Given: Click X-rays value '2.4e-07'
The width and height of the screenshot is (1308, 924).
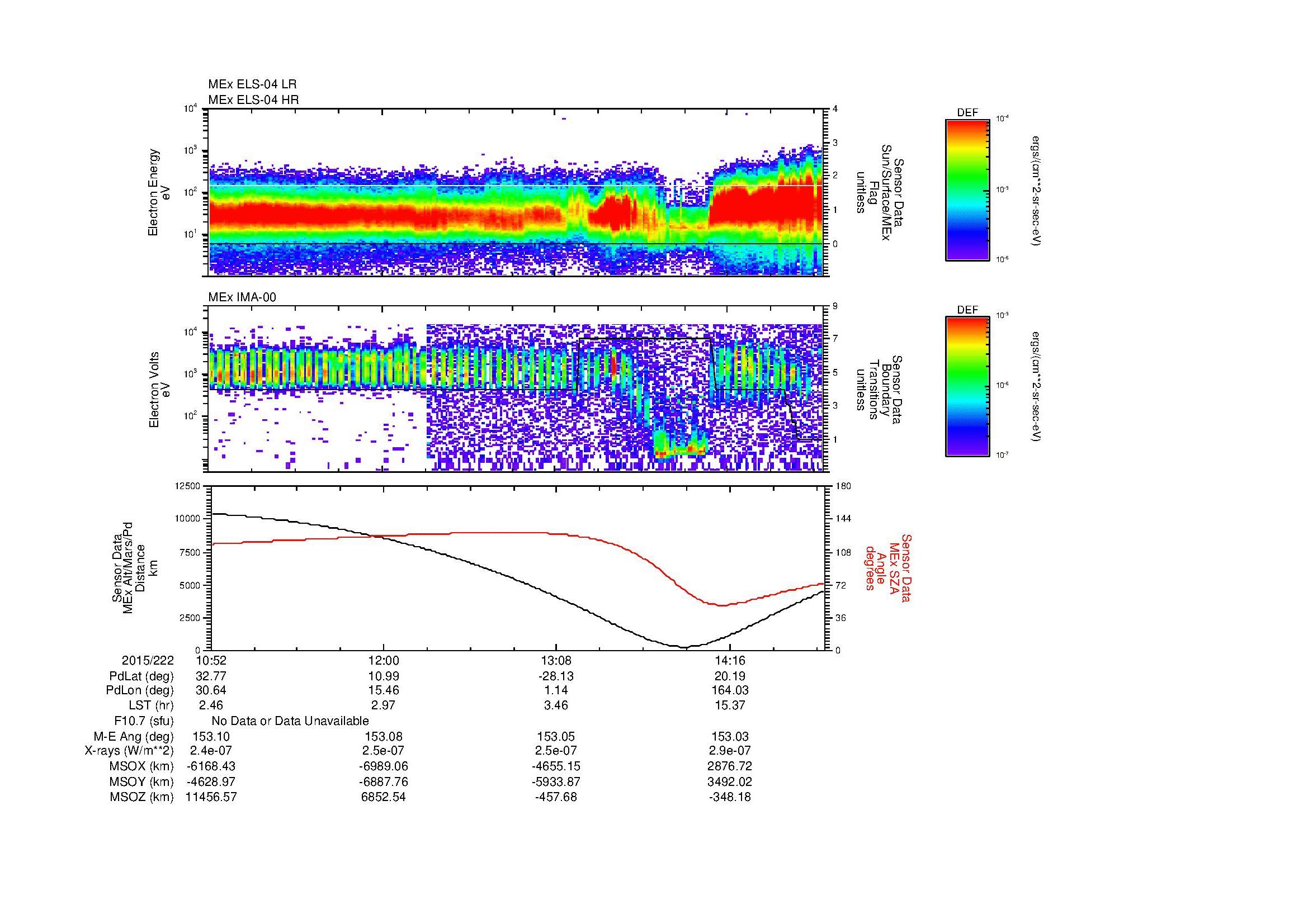Looking at the screenshot, I should coord(211,751).
